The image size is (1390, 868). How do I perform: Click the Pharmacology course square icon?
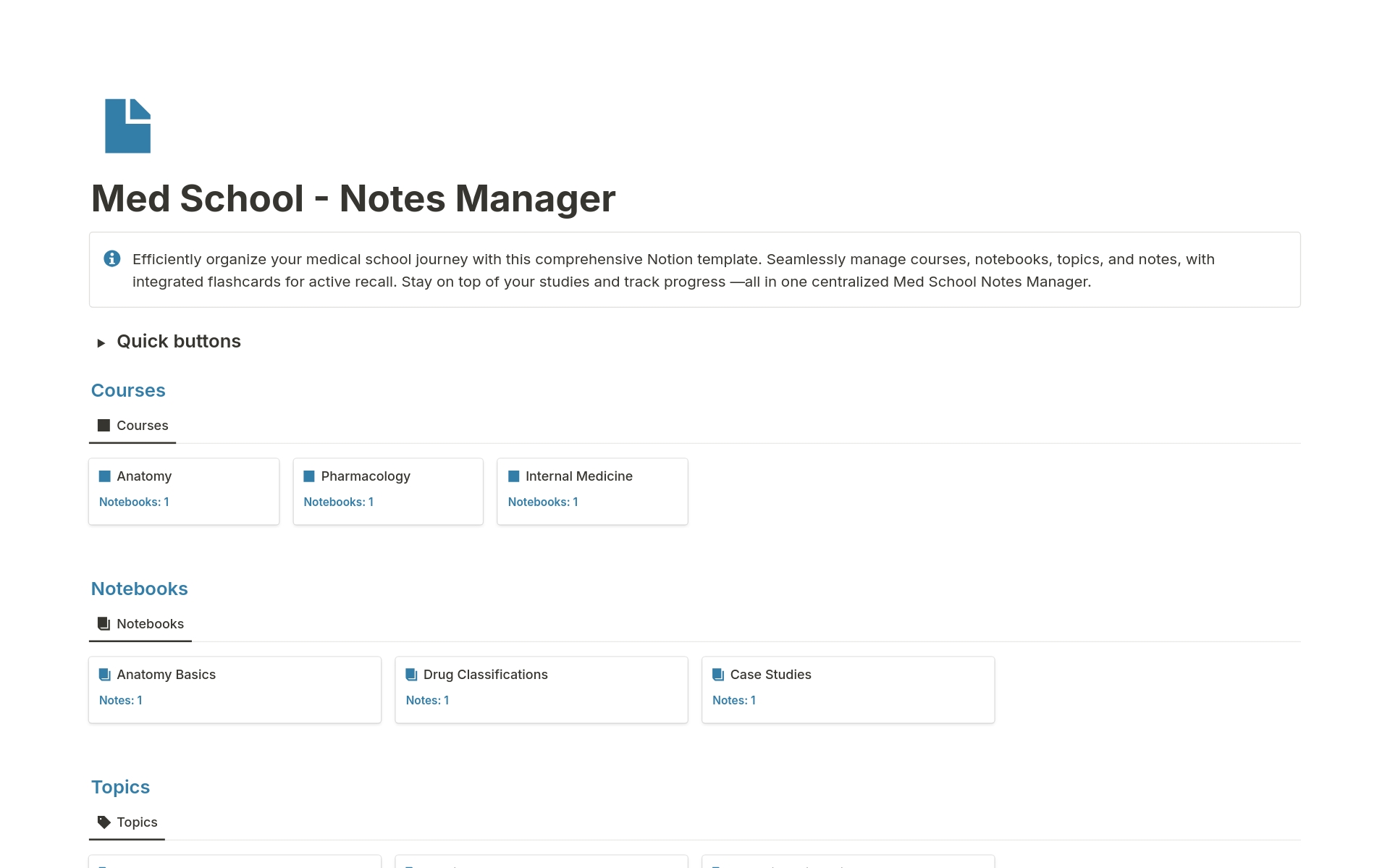(x=309, y=476)
